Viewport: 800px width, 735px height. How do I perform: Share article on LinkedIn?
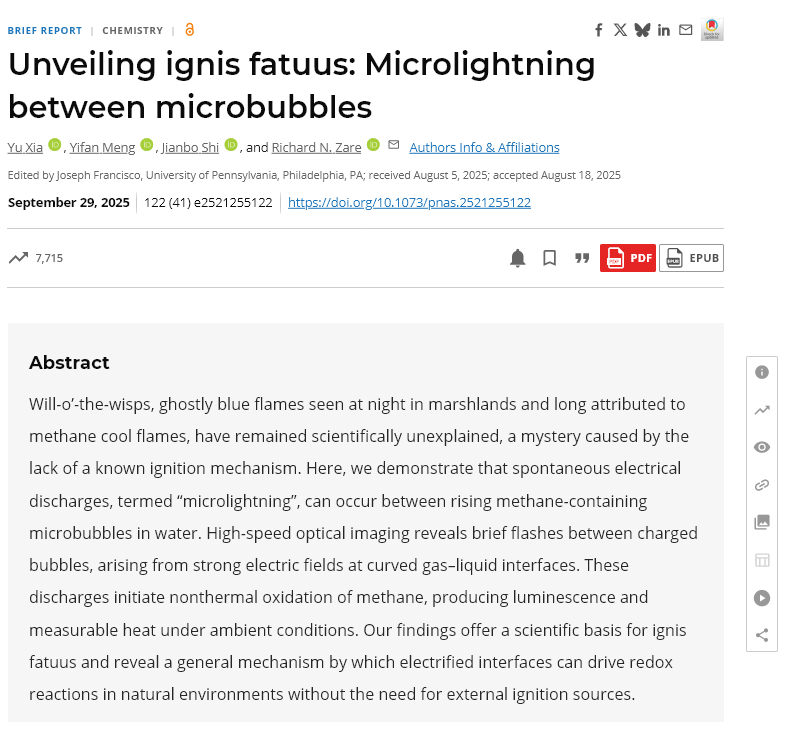click(664, 30)
